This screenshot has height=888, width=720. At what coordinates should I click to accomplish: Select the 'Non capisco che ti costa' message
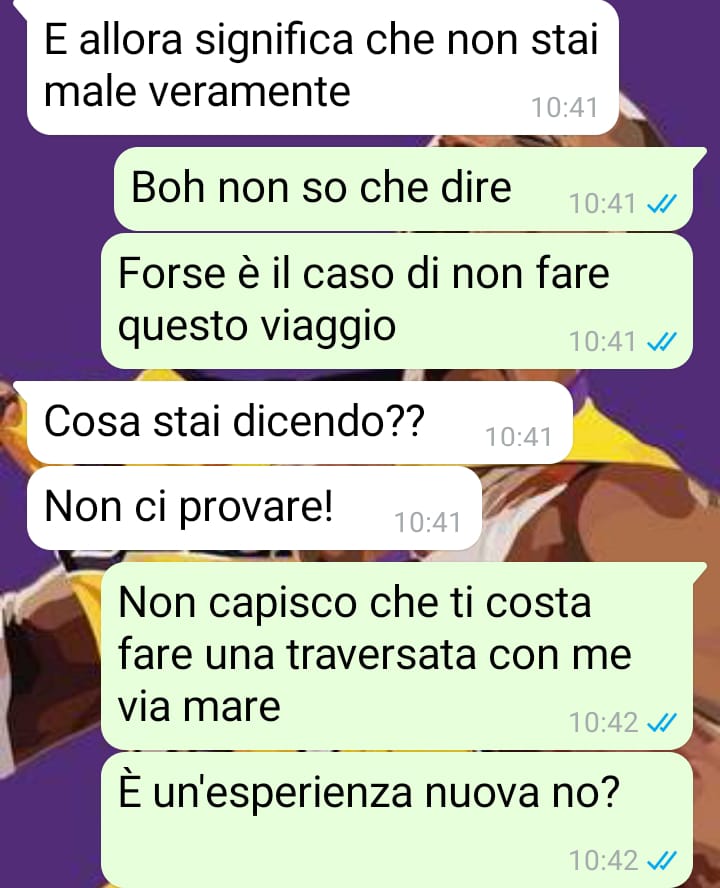[397, 656]
